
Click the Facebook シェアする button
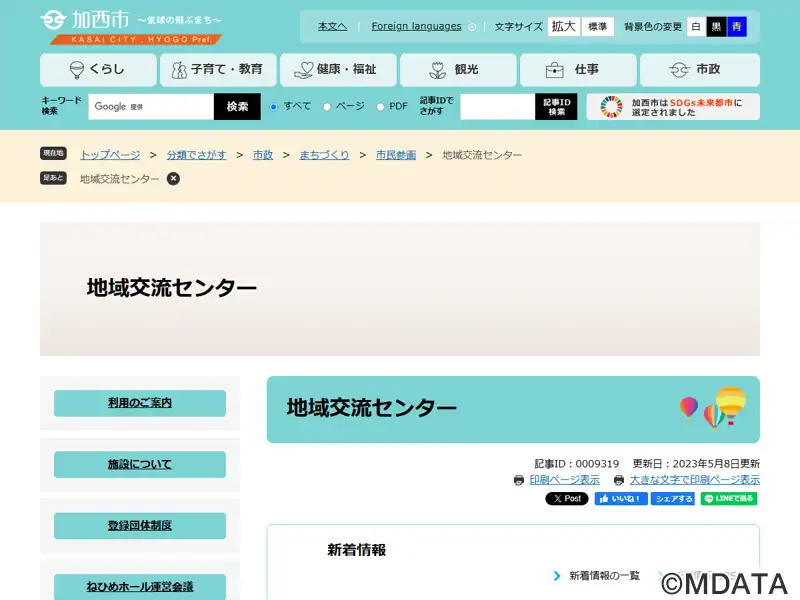coord(672,499)
